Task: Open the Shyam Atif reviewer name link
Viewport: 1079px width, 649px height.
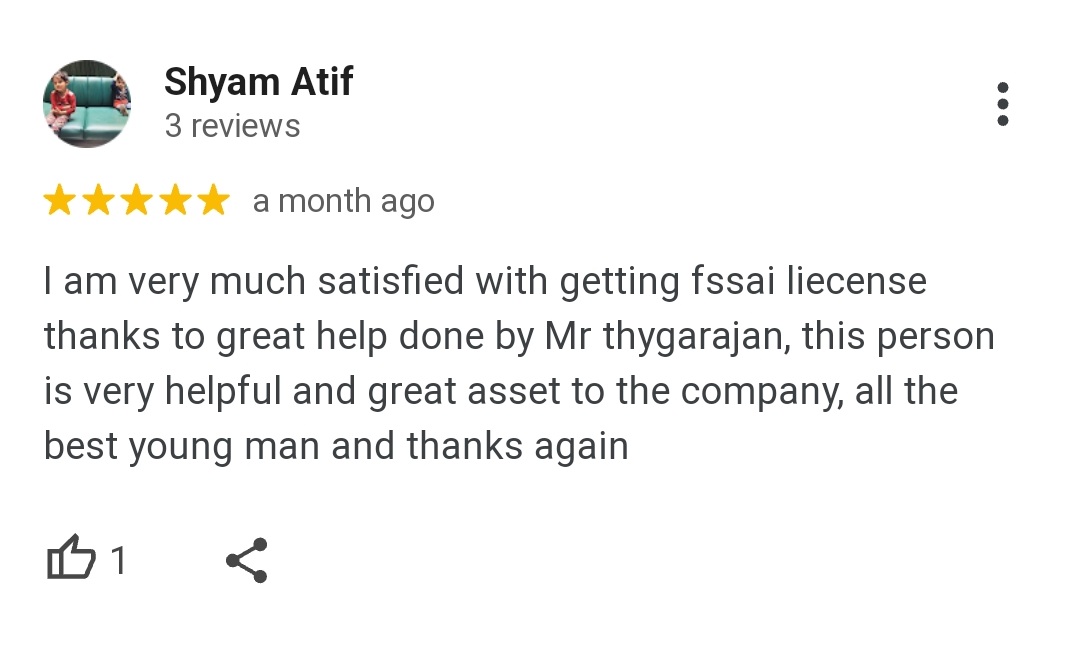Action: coord(259,81)
